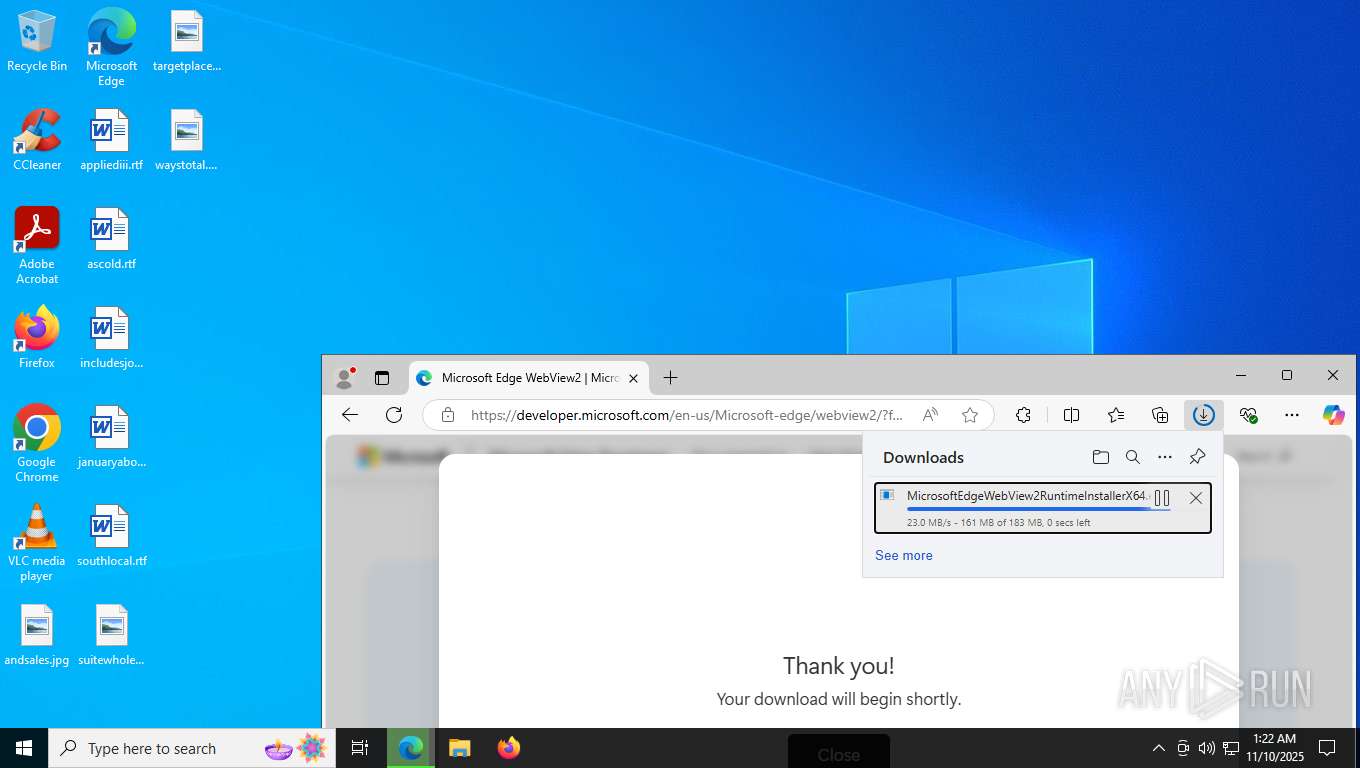1360x768 pixels.
Task: Open the VLC media player desktop shortcut
Action: click(x=37, y=543)
